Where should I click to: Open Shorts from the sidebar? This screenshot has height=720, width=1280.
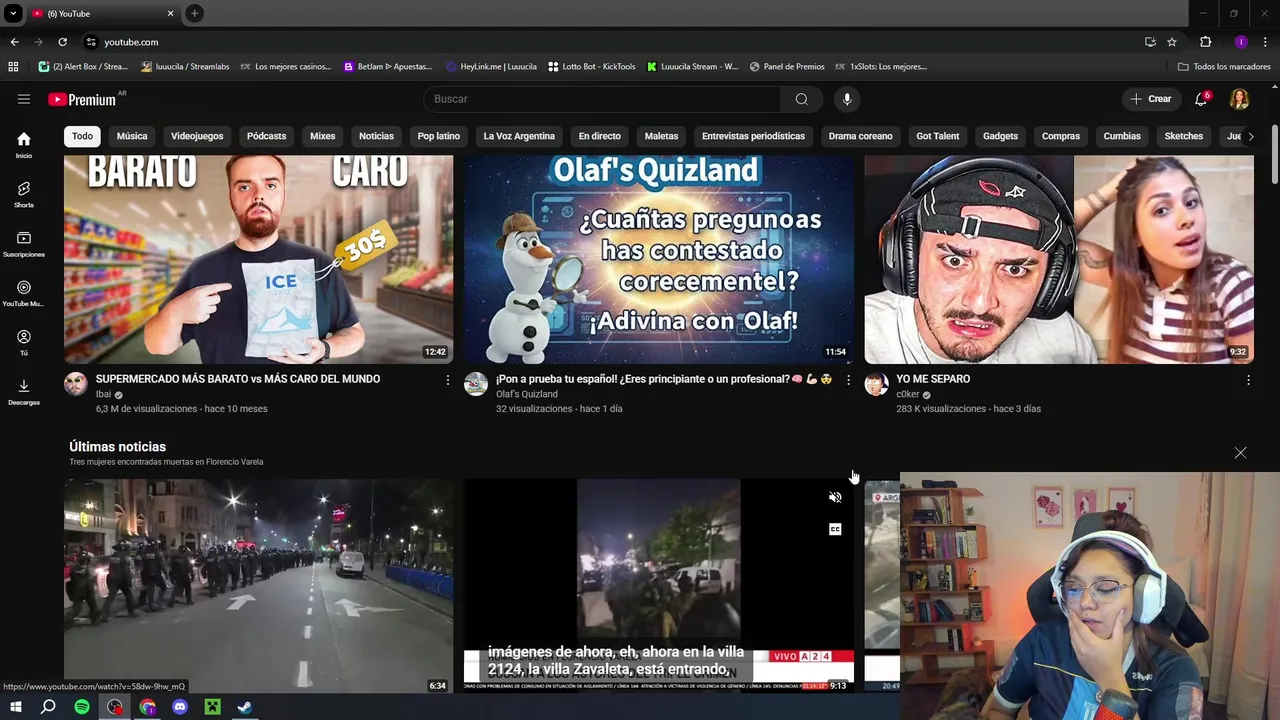(24, 194)
